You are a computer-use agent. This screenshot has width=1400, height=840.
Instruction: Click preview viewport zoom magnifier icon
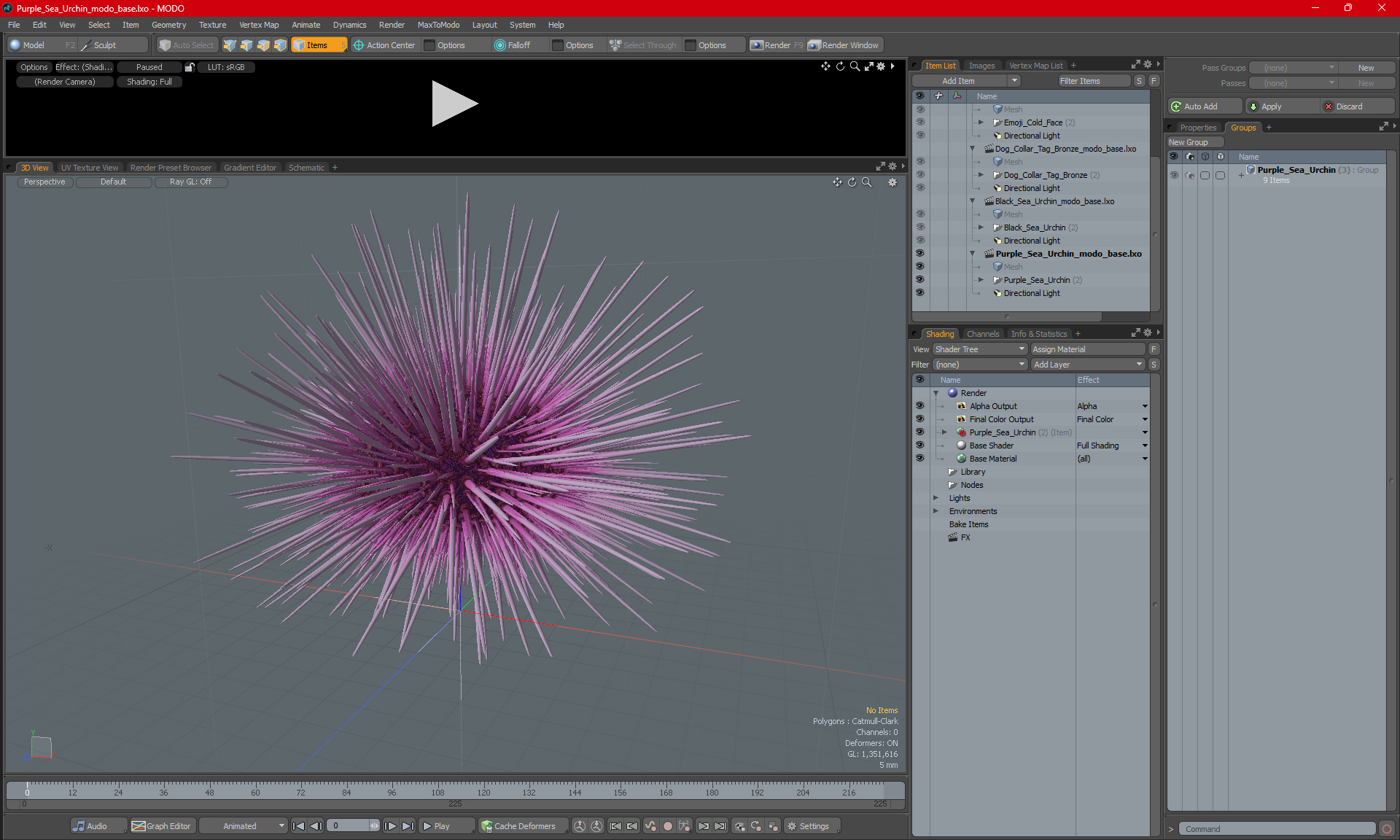[x=855, y=66]
